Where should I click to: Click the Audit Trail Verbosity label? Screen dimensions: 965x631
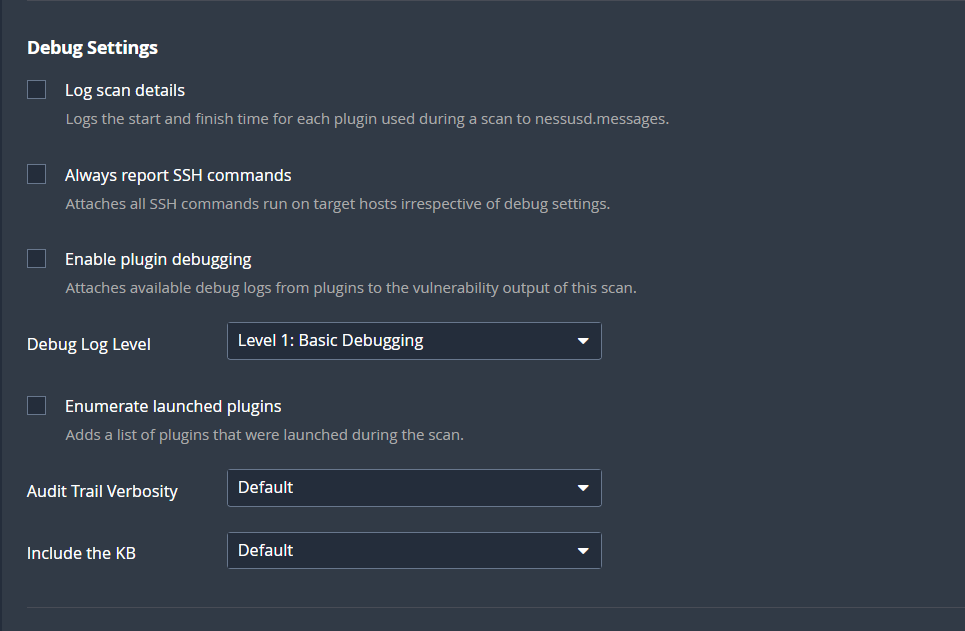(x=102, y=491)
